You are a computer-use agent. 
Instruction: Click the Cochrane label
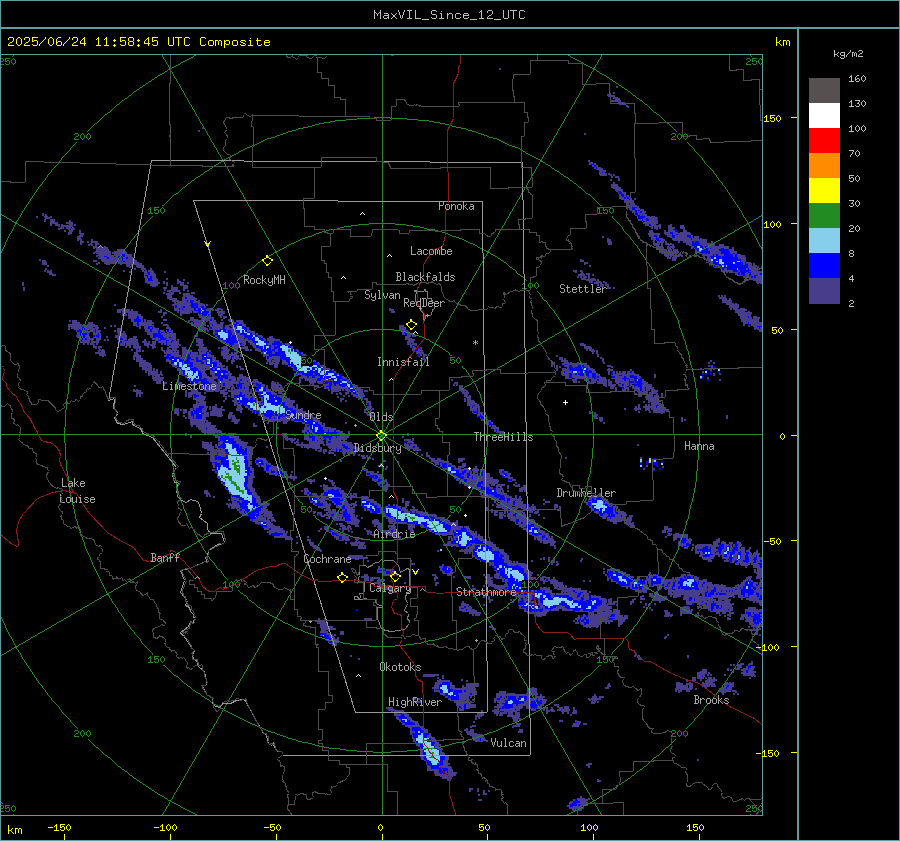point(327,559)
